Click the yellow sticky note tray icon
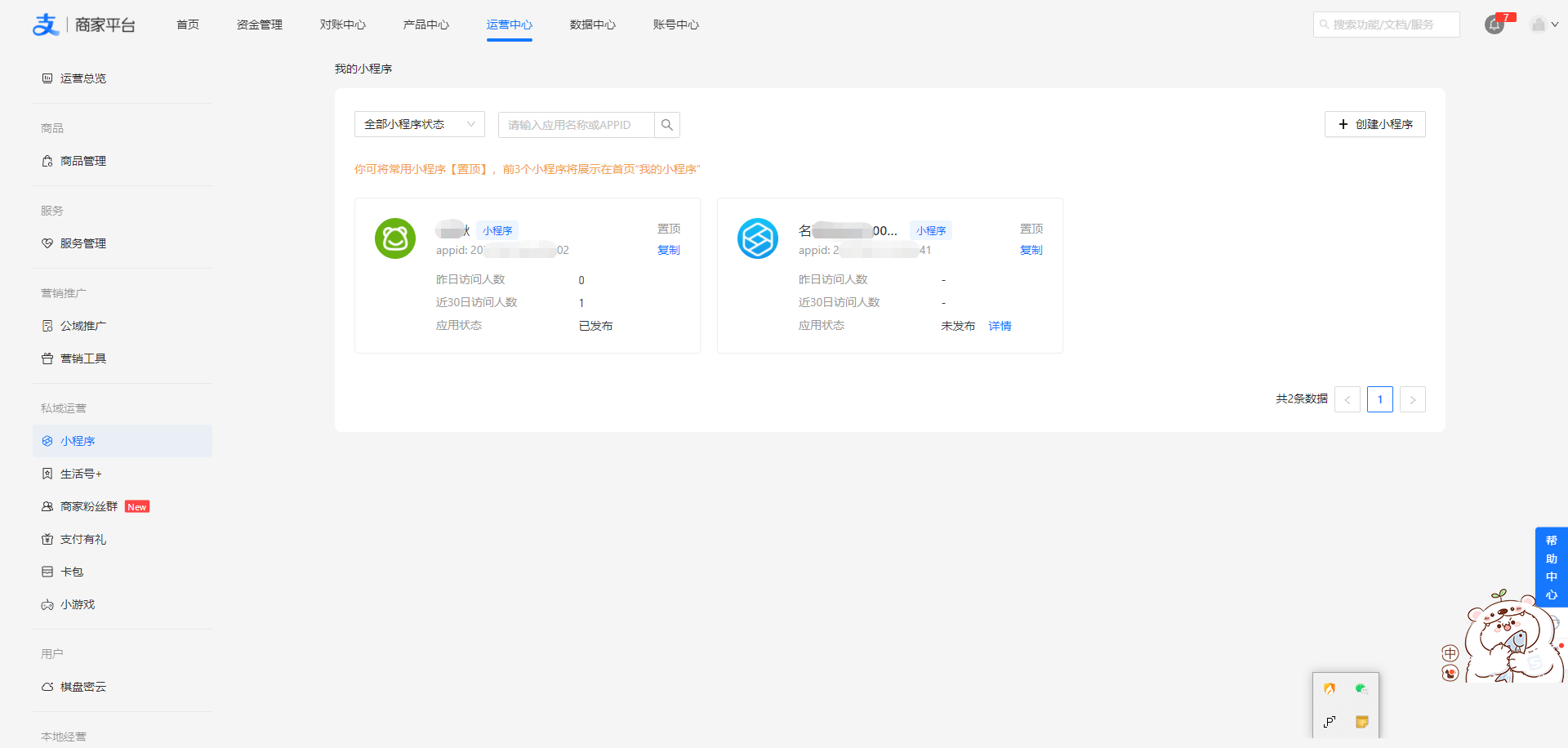Image resolution: width=1568 pixels, height=748 pixels. (1361, 721)
